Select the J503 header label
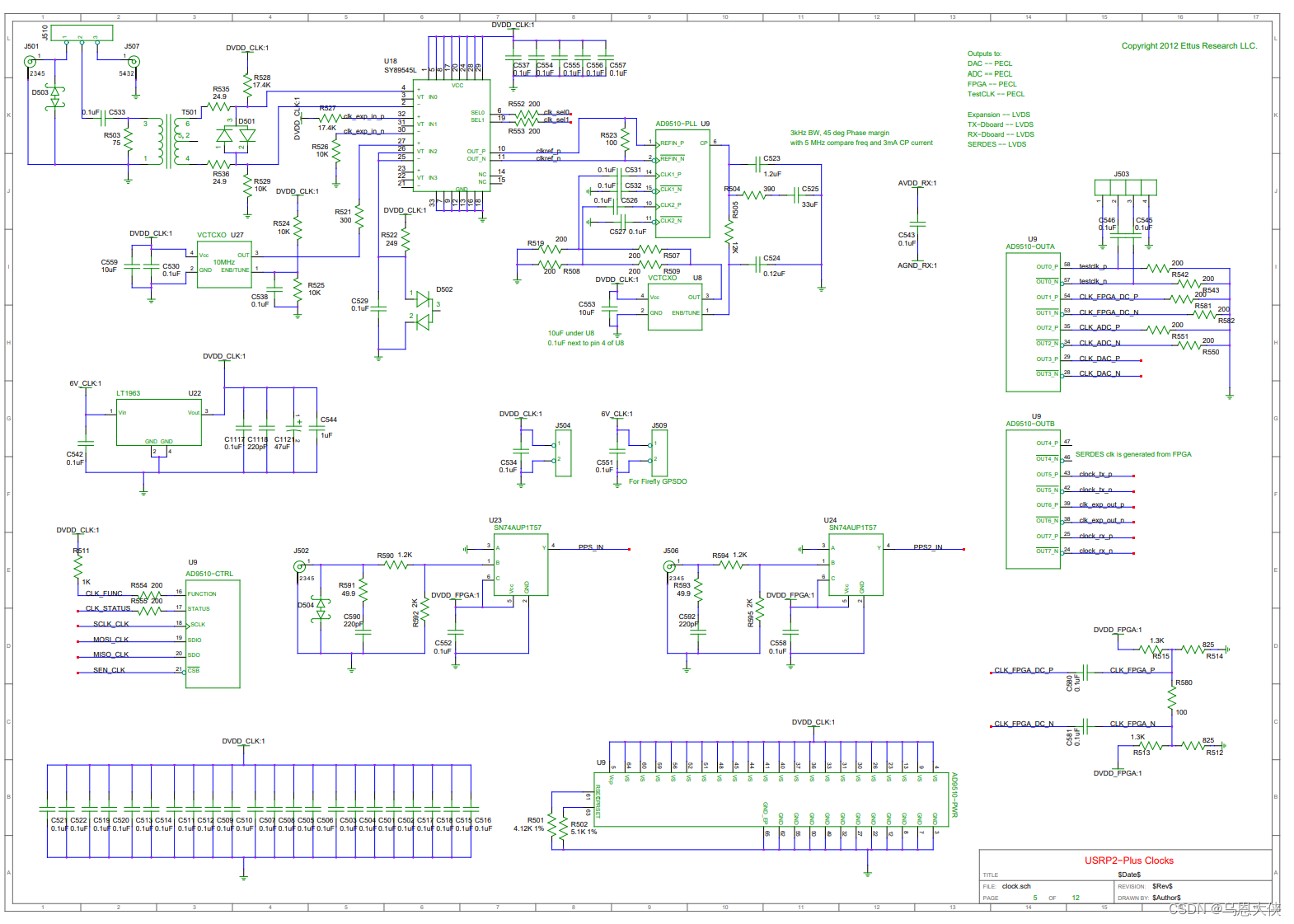1294x924 pixels. pyautogui.click(x=1121, y=174)
